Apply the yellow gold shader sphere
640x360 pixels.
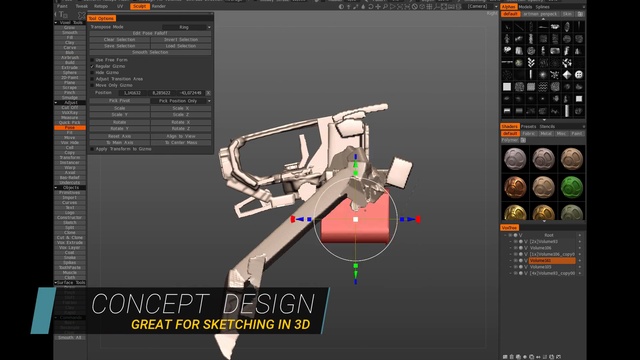(x=515, y=212)
